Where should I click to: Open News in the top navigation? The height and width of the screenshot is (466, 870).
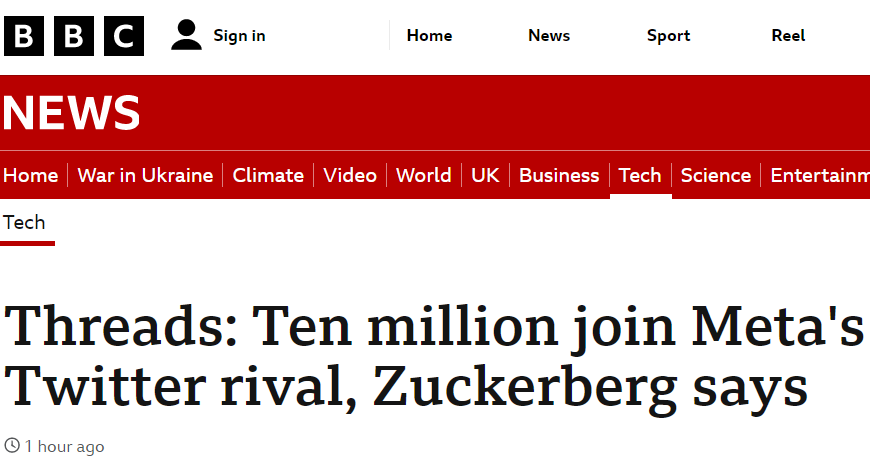coord(549,36)
